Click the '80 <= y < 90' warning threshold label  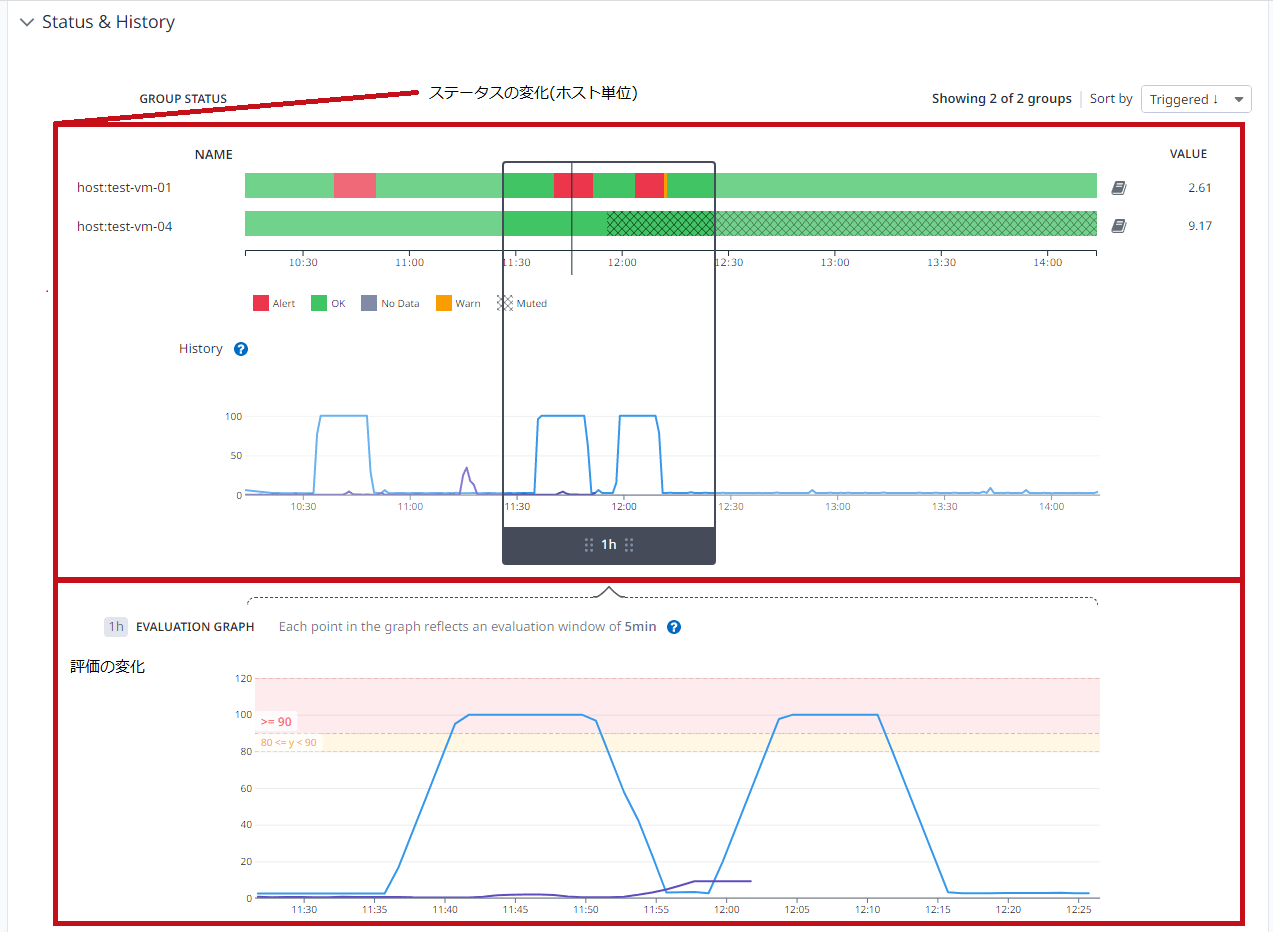tap(288, 743)
